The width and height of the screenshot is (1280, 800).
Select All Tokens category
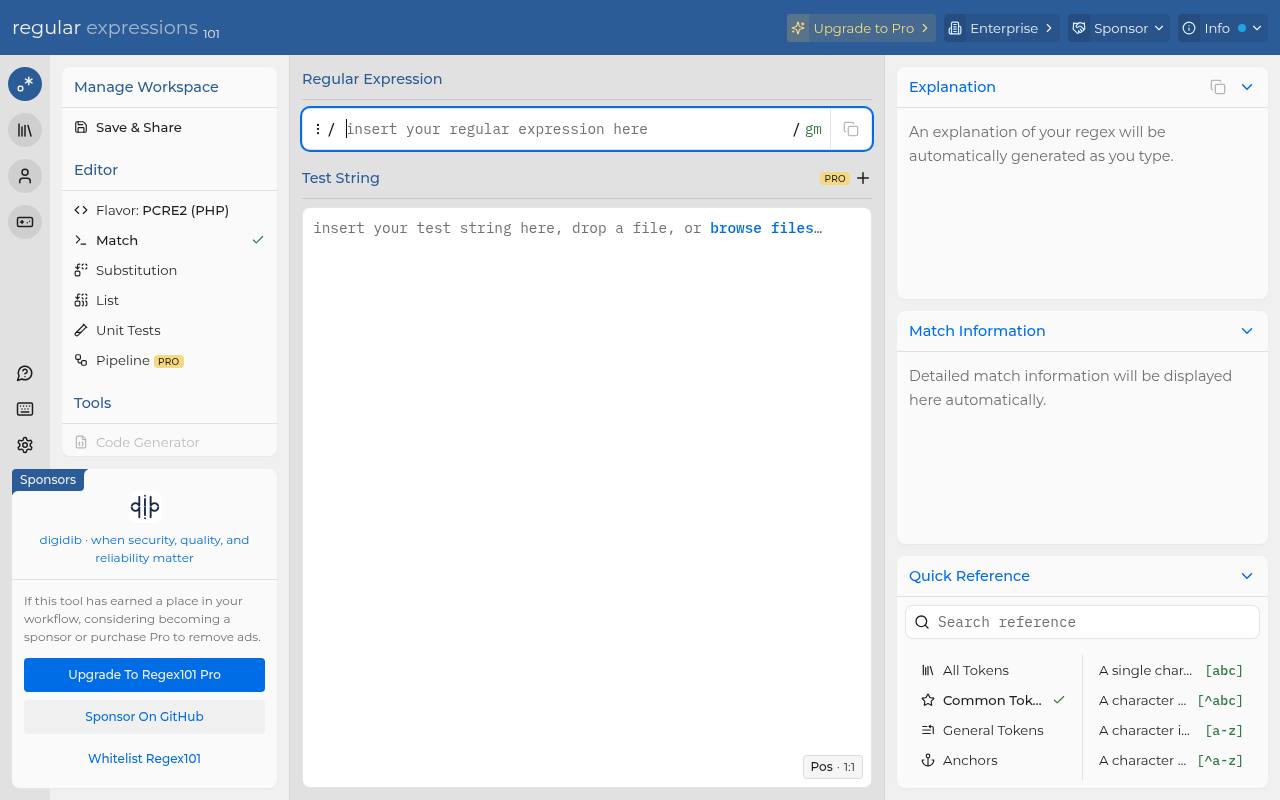point(992,670)
